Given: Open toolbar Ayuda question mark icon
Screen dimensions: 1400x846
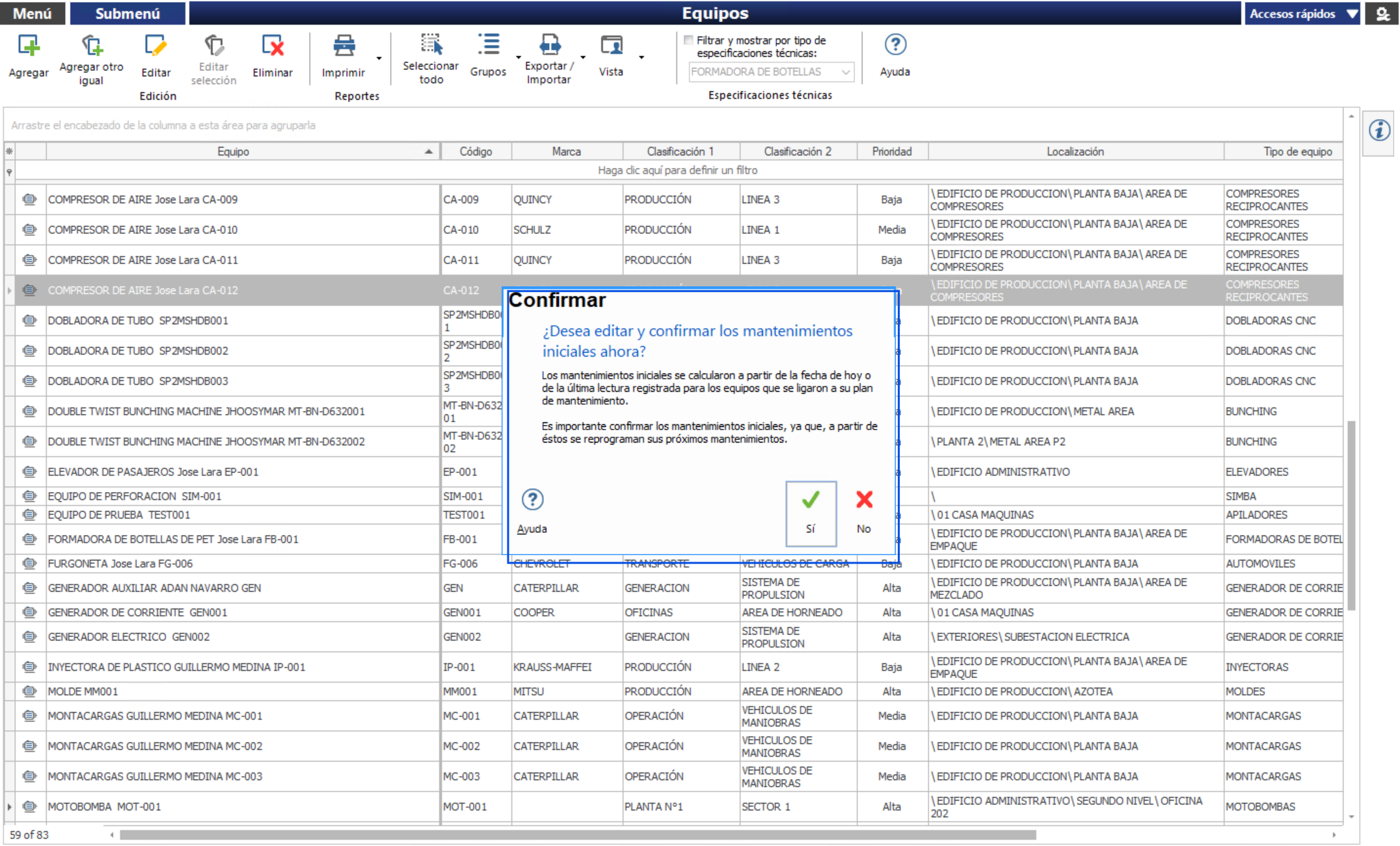Looking at the screenshot, I should [x=895, y=44].
